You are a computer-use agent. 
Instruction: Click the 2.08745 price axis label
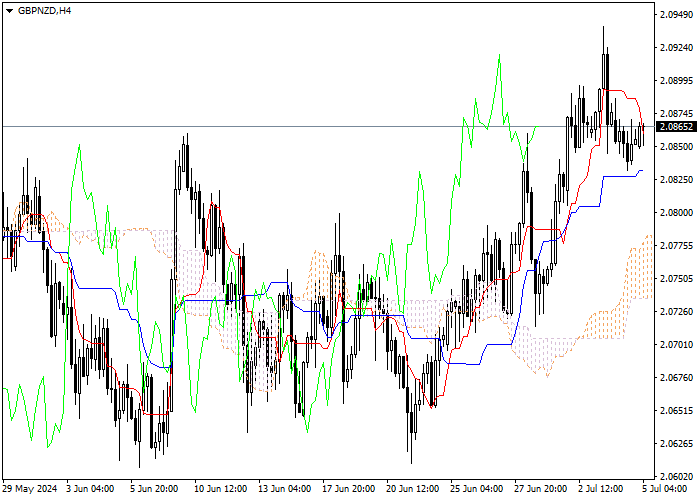(x=676, y=114)
